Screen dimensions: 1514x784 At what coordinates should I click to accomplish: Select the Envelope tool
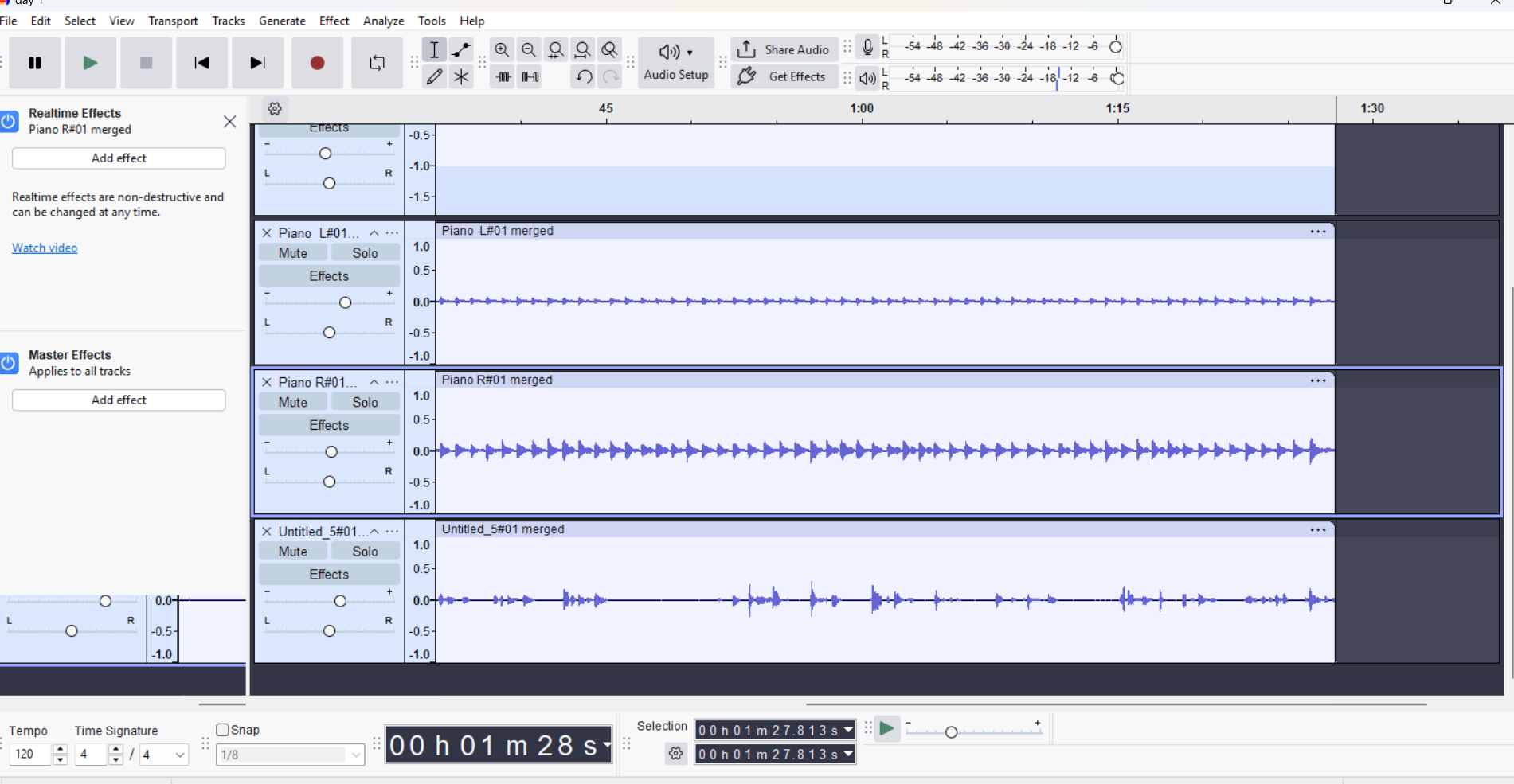(461, 50)
